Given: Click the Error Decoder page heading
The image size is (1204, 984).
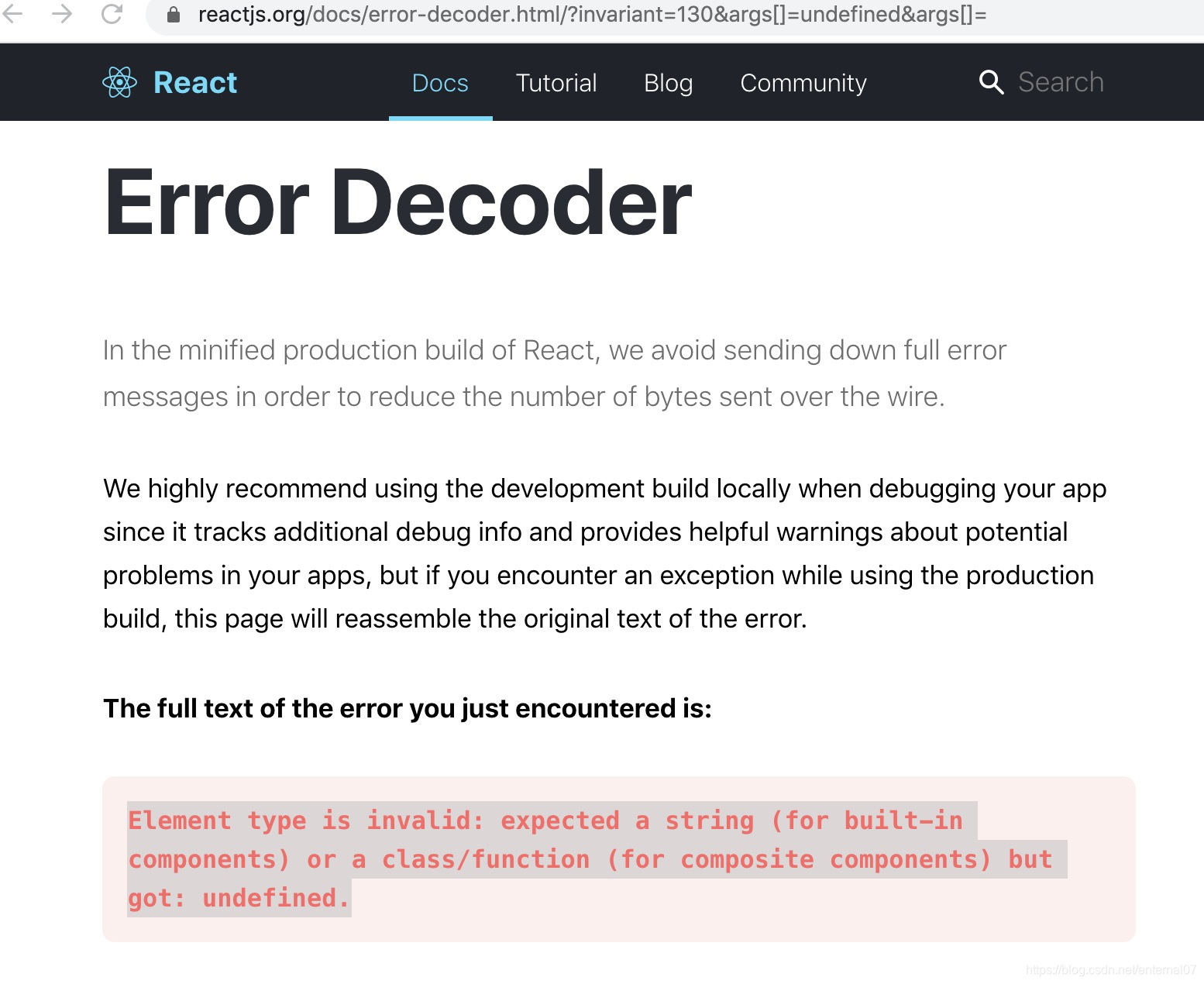Looking at the screenshot, I should point(397,202).
